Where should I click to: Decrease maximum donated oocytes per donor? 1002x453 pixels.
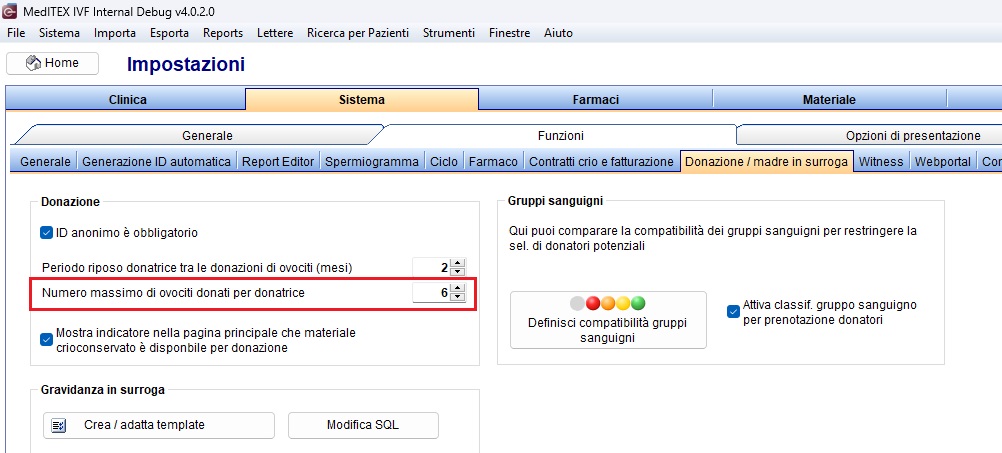point(458,297)
